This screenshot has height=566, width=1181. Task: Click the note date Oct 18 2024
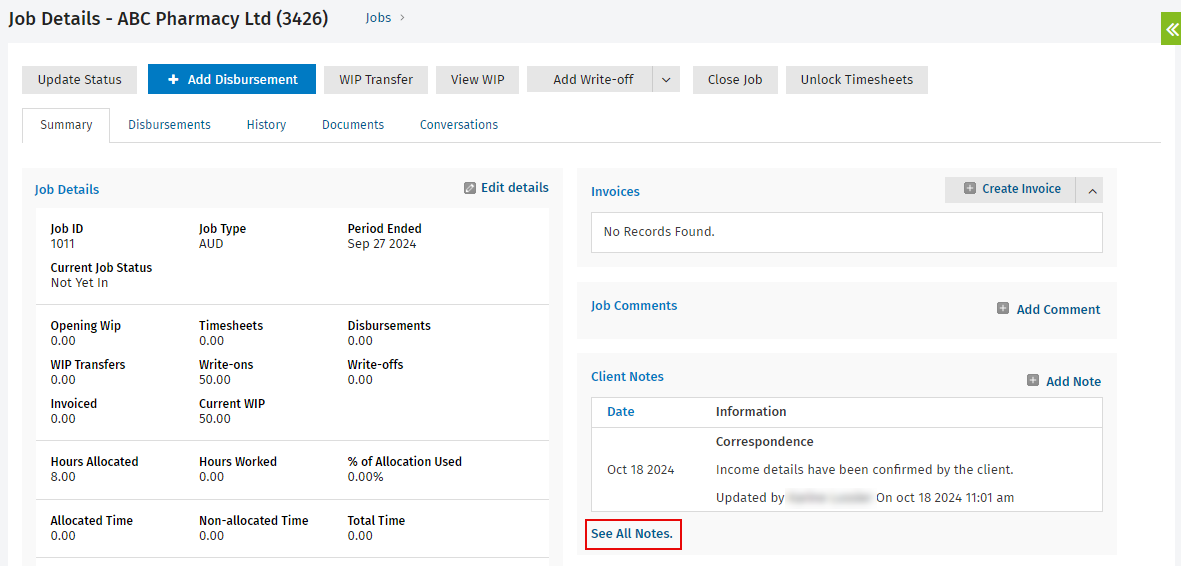(641, 470)
